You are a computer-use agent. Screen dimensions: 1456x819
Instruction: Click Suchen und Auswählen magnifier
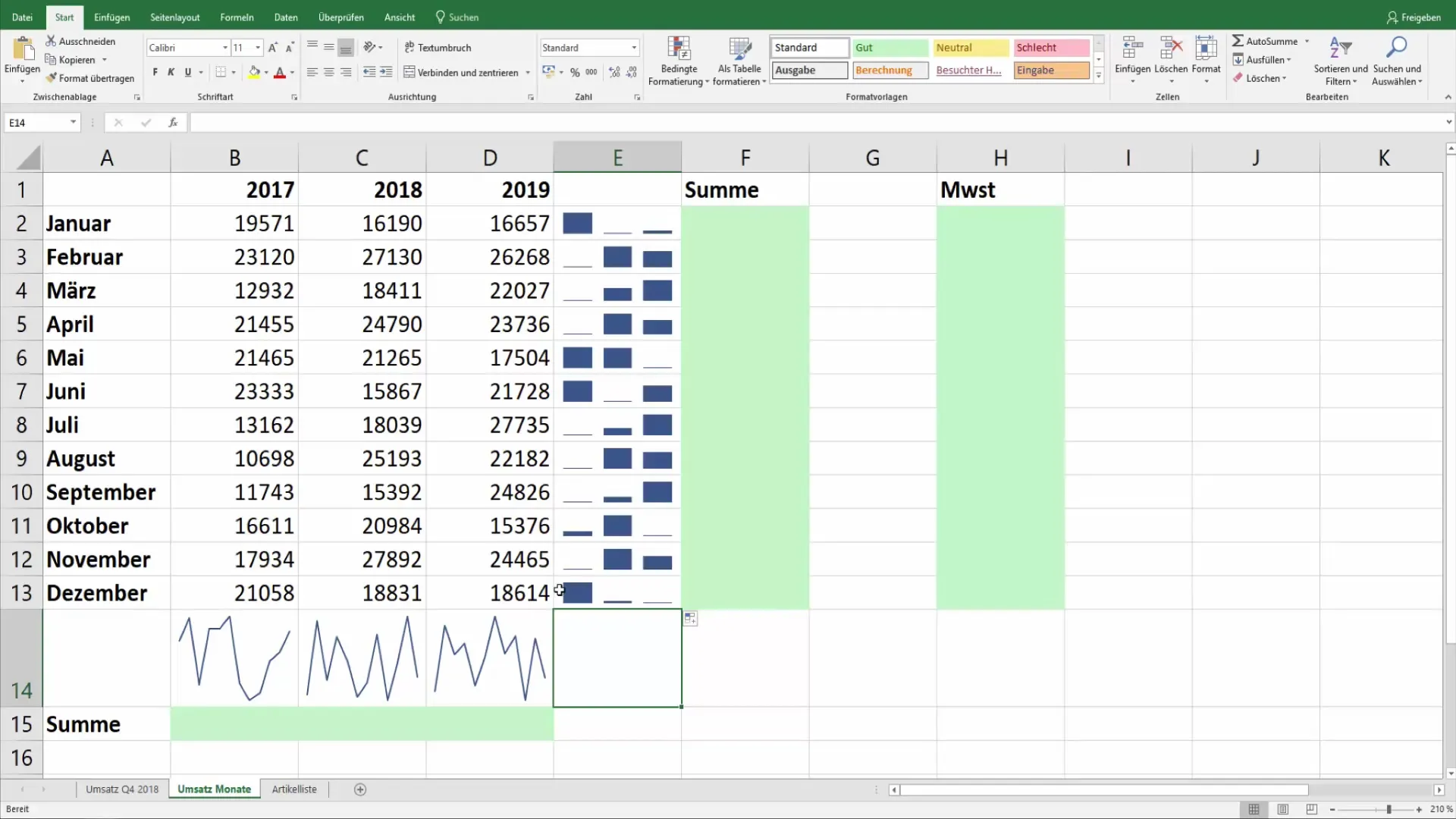coord(1397,47)
